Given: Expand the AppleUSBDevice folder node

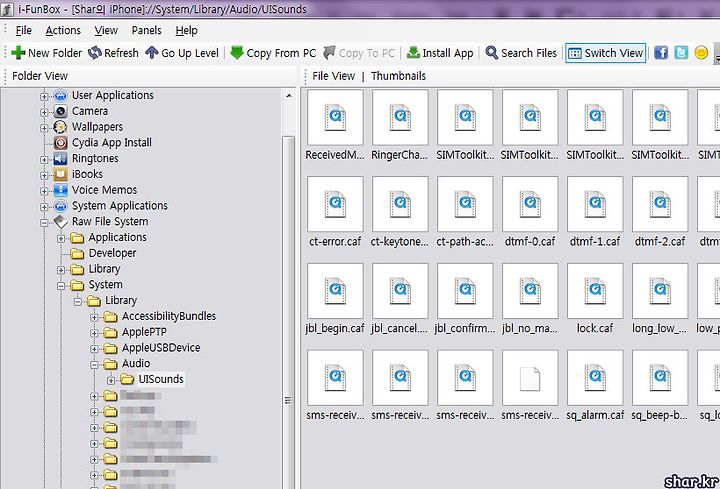Looking at the screenshot, I should [x=94, y=349].
